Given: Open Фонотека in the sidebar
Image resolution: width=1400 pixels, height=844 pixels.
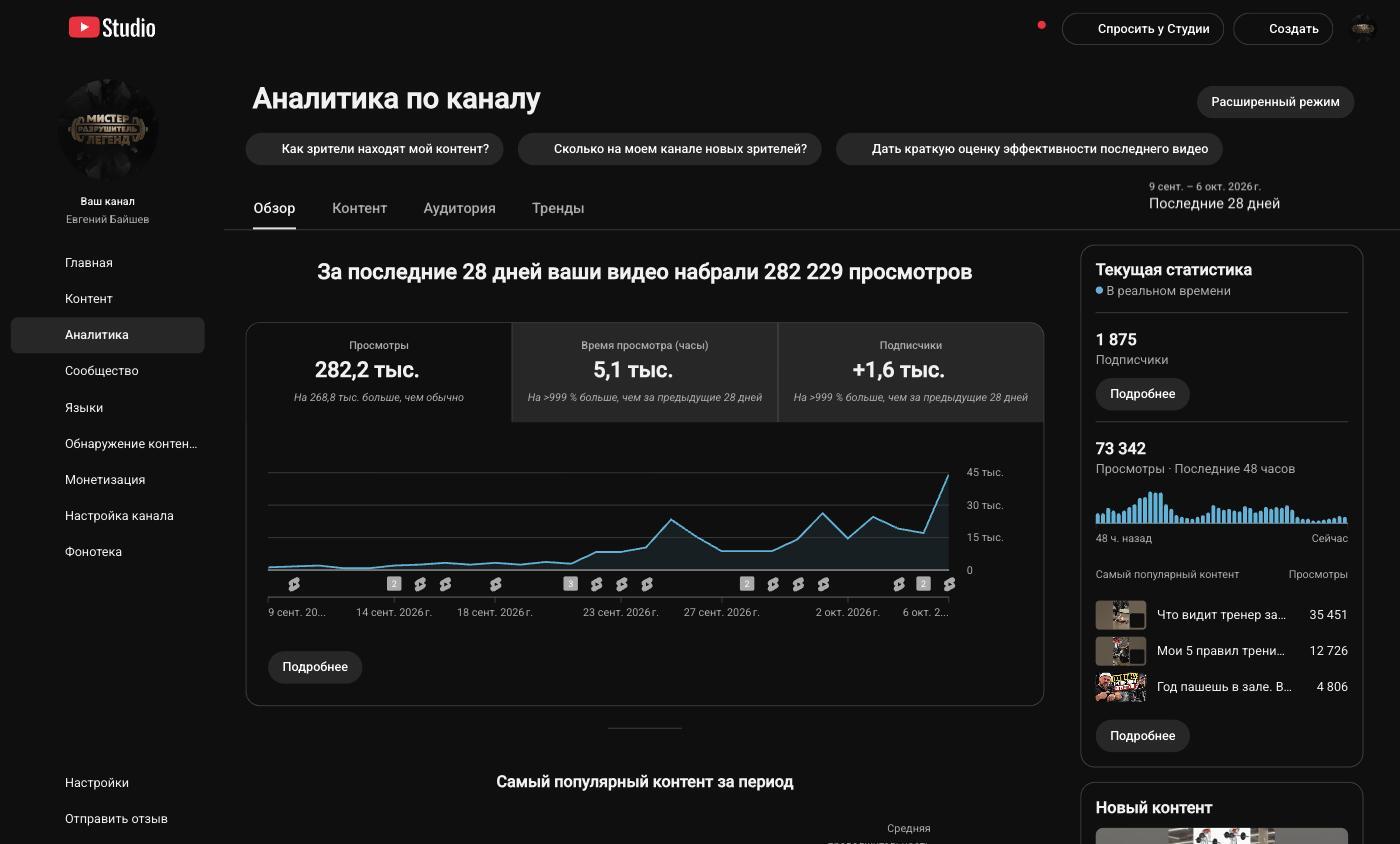Looking at the screenshot, I should 108,552.
